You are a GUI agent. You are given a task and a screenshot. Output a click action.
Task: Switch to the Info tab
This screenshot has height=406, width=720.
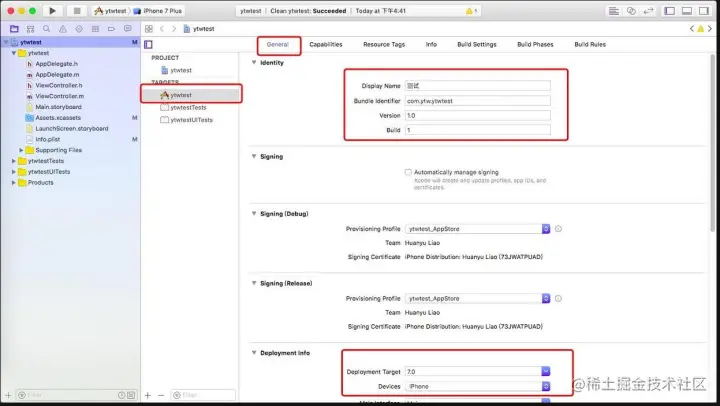click(431, 45)
